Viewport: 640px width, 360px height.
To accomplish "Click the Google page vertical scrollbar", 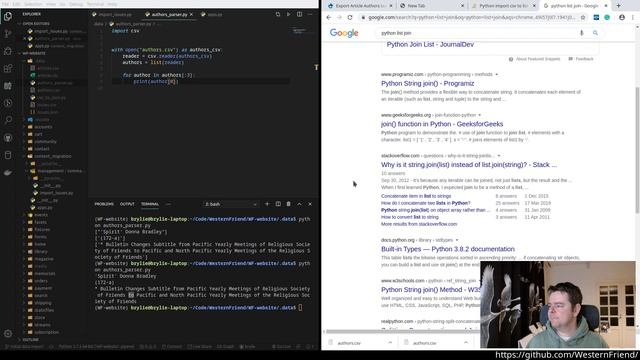I will tap(637, 149).
